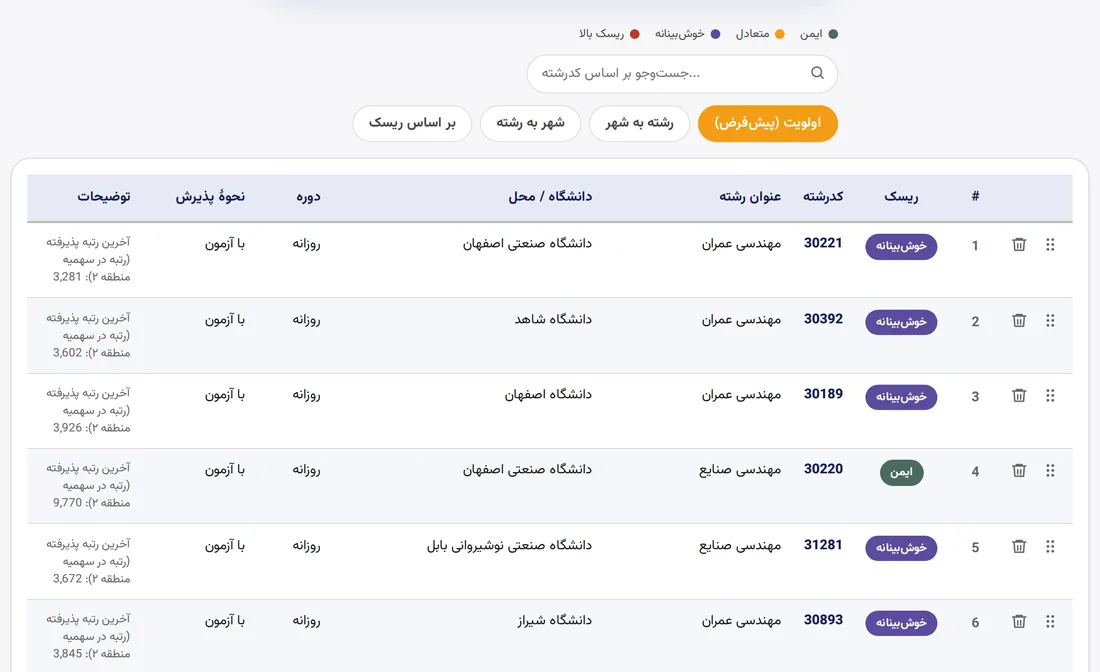Grab drag handle of row 3
This screenshot has width=1100, height=672.
pos(1050,396)
